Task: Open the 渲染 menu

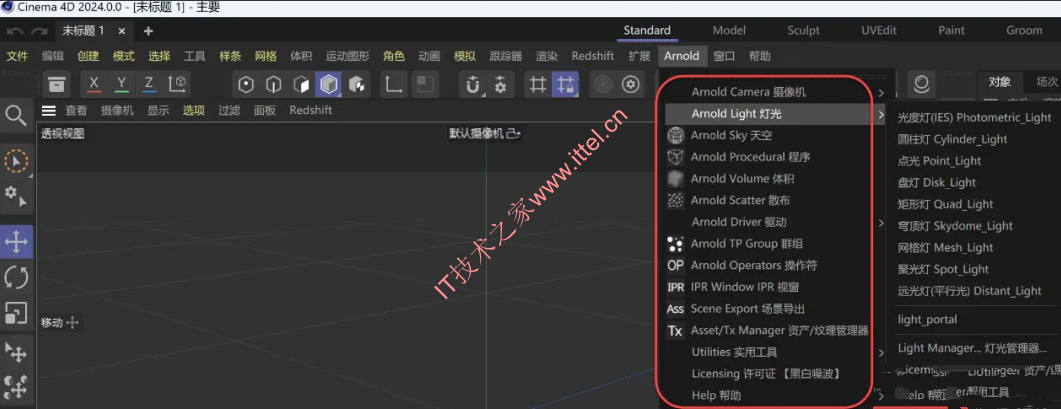Action: pos(547,56)
